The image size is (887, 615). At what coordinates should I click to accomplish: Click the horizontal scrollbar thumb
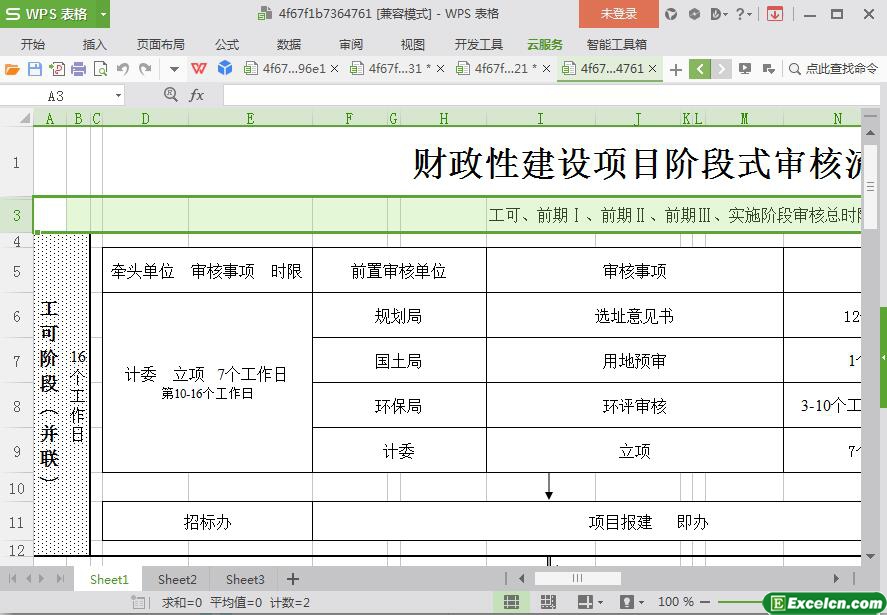click(x=577, y=578)
